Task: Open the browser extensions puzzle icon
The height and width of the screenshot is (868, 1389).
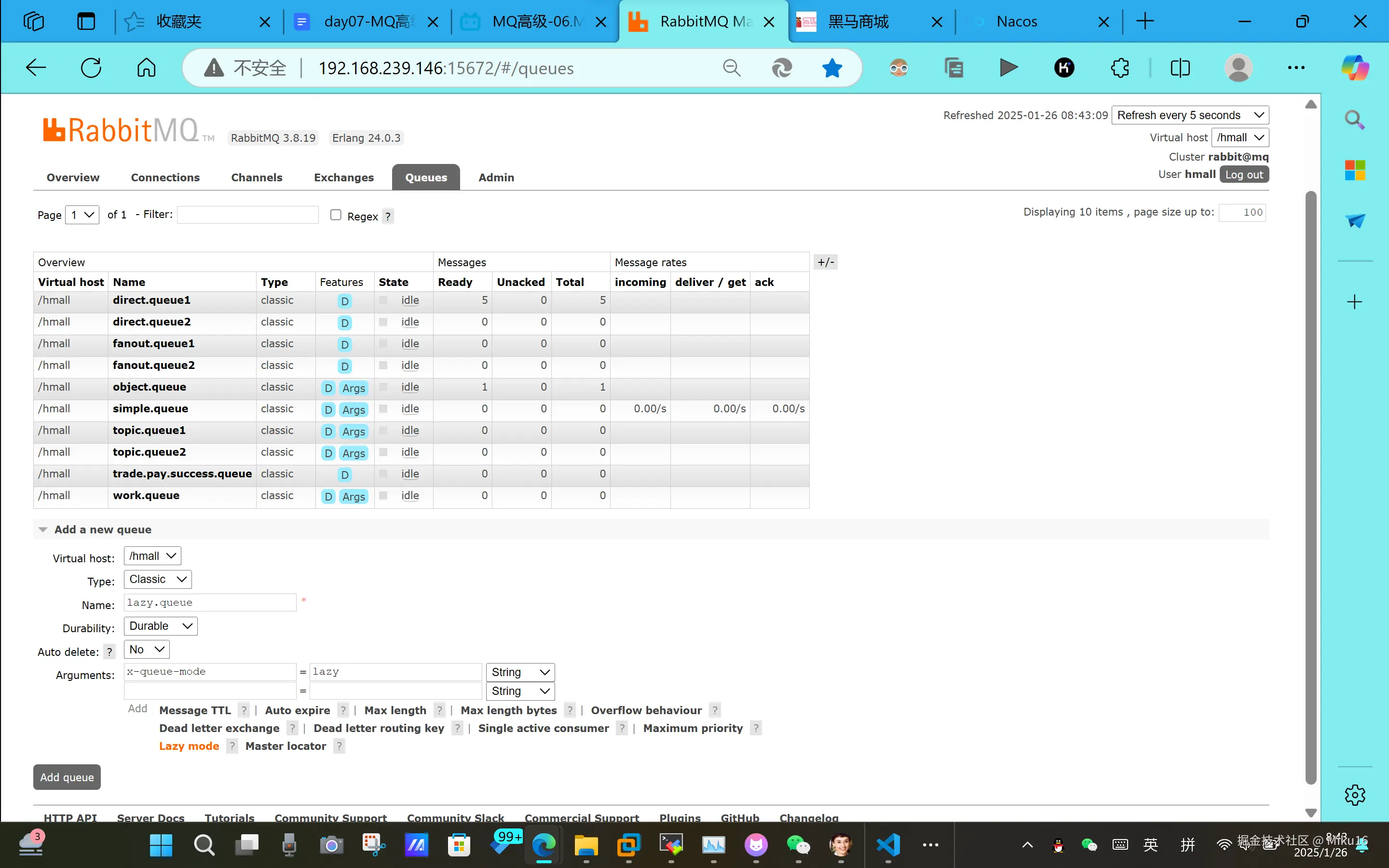Action: point(1119,68)
